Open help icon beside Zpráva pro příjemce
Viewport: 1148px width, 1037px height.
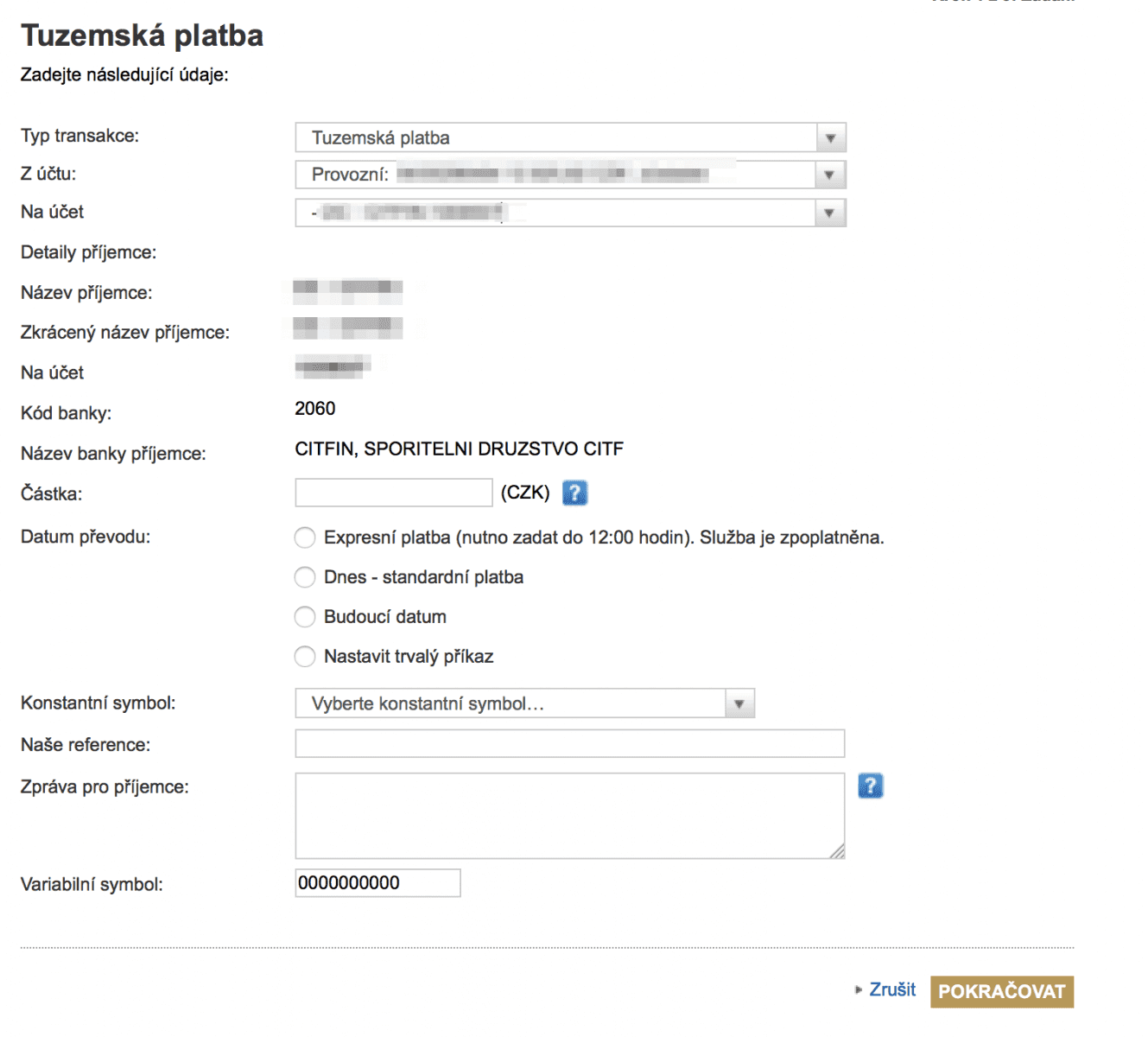coord(870,786)
